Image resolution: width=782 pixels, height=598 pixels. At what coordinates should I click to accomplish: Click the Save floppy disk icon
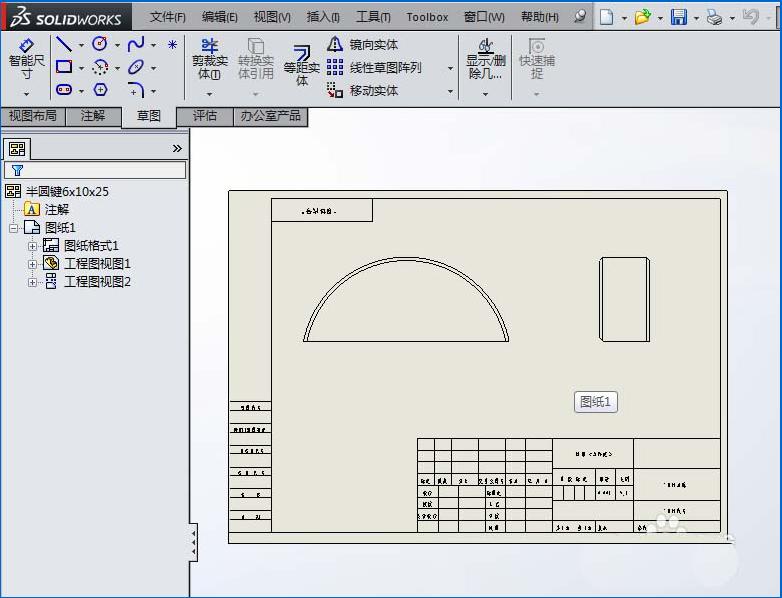click(x=679, y=17)
